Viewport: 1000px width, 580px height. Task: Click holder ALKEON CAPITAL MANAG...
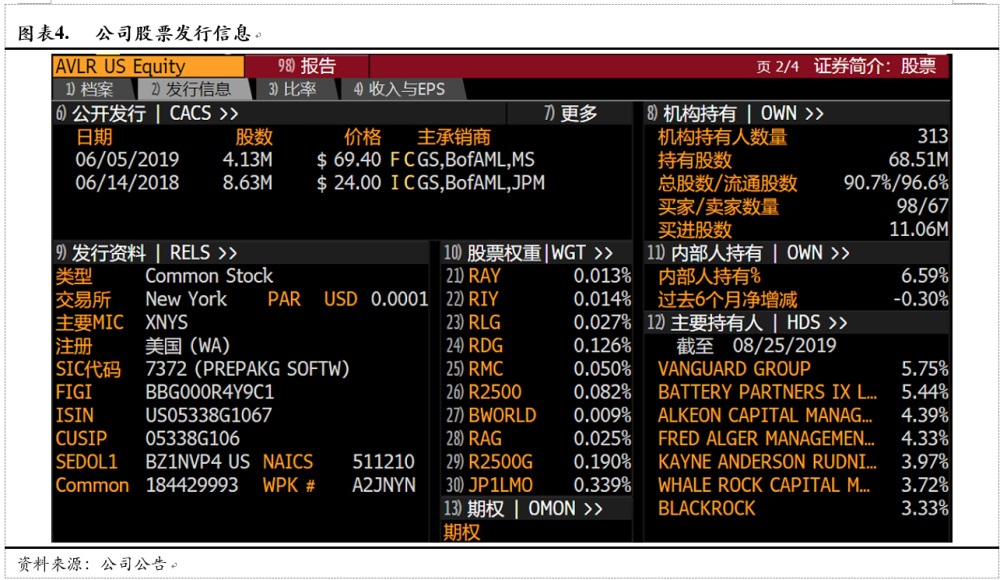point(765,415)
